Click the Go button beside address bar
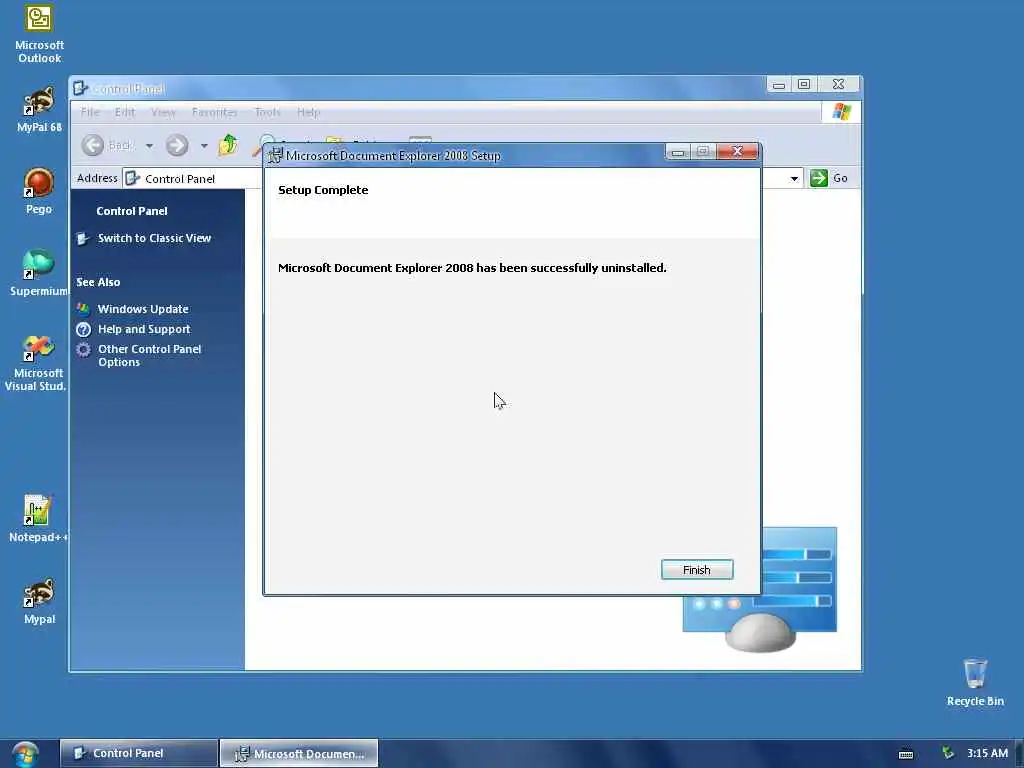Screen dimensions: 1024x768 tap(829, 178)
